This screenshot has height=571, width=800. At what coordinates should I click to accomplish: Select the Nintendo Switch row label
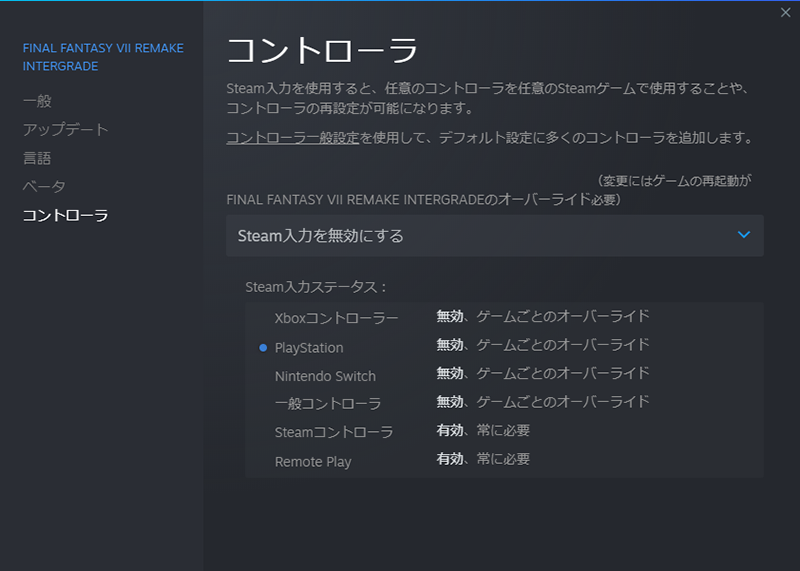[x=325, y=376]
